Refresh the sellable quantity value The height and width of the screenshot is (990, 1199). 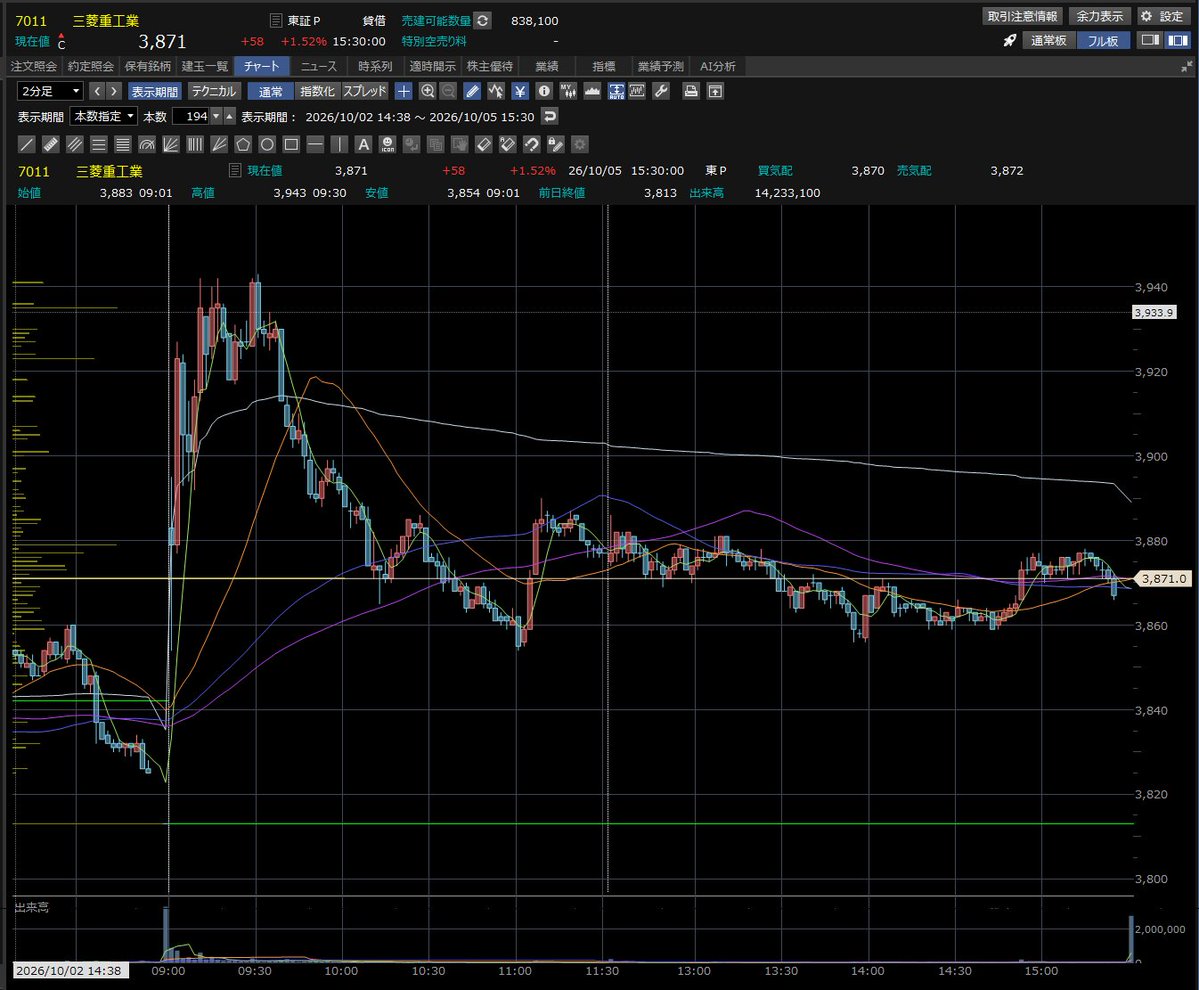click(483, 21)
